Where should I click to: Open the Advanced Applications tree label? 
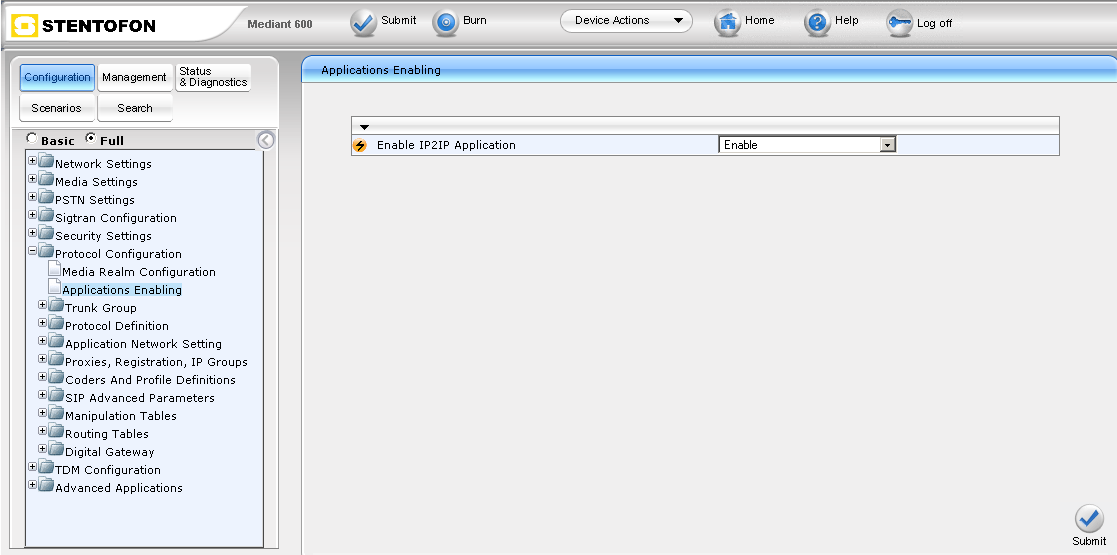point(119,488)
